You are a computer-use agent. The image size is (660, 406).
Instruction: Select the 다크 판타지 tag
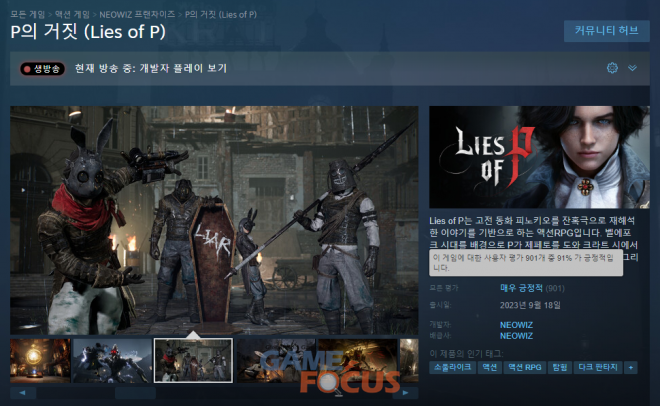click(598, 367)
